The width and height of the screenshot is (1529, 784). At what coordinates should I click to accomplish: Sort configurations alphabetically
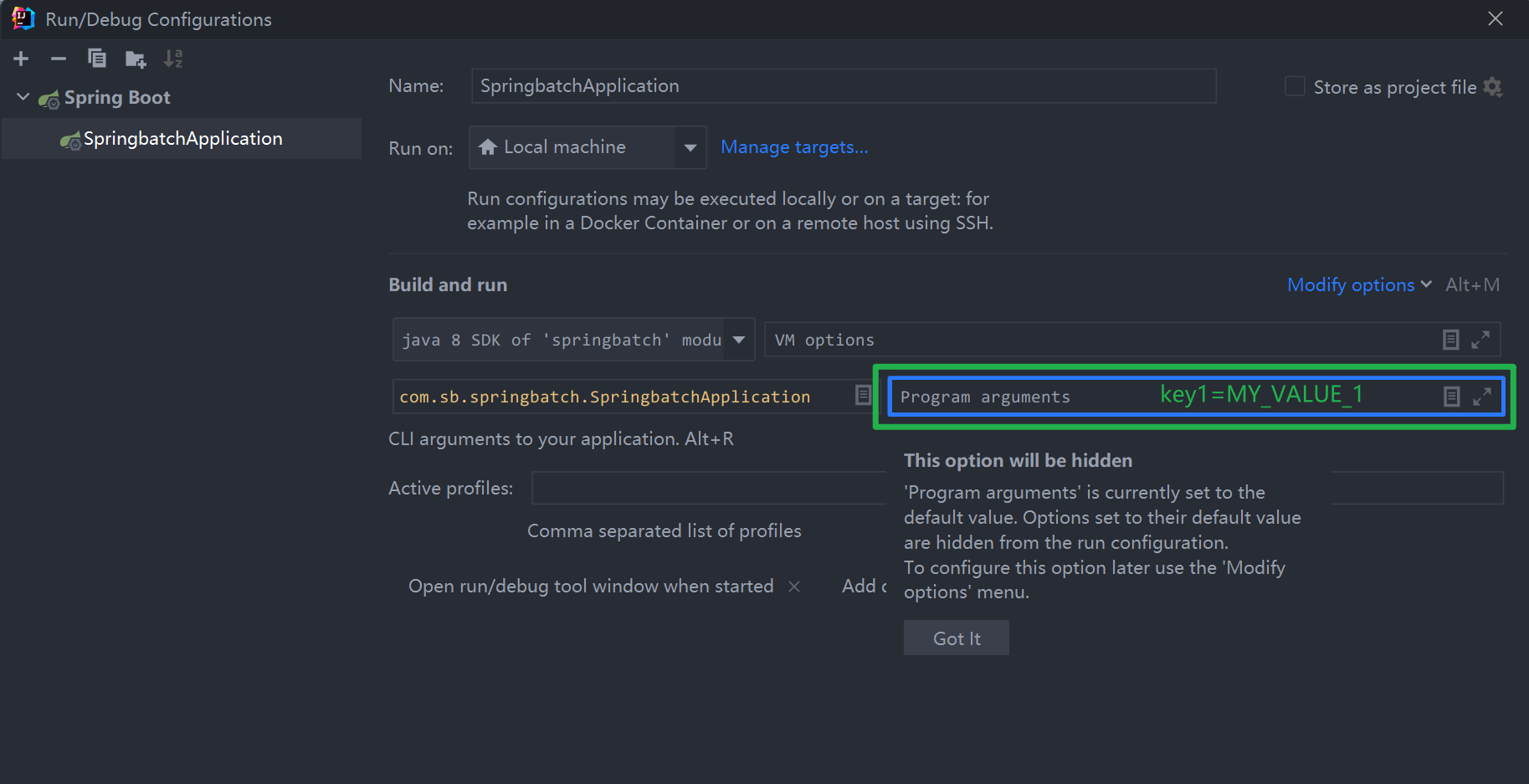pyautogui.click(x=173, y=59)
